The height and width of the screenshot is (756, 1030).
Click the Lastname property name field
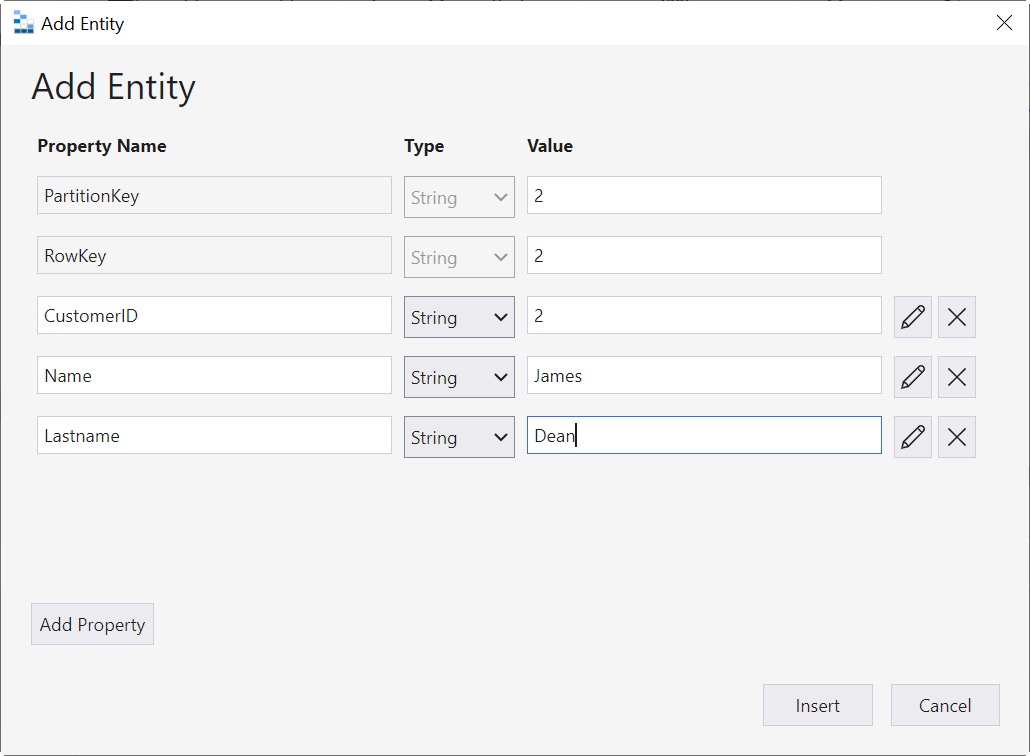coord(214,436)
